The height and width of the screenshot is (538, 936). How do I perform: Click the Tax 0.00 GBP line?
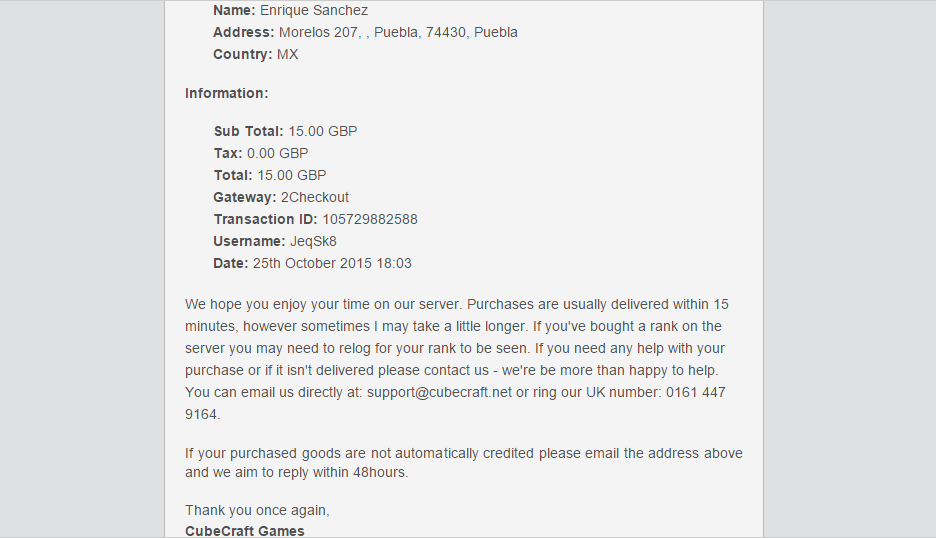261,153
